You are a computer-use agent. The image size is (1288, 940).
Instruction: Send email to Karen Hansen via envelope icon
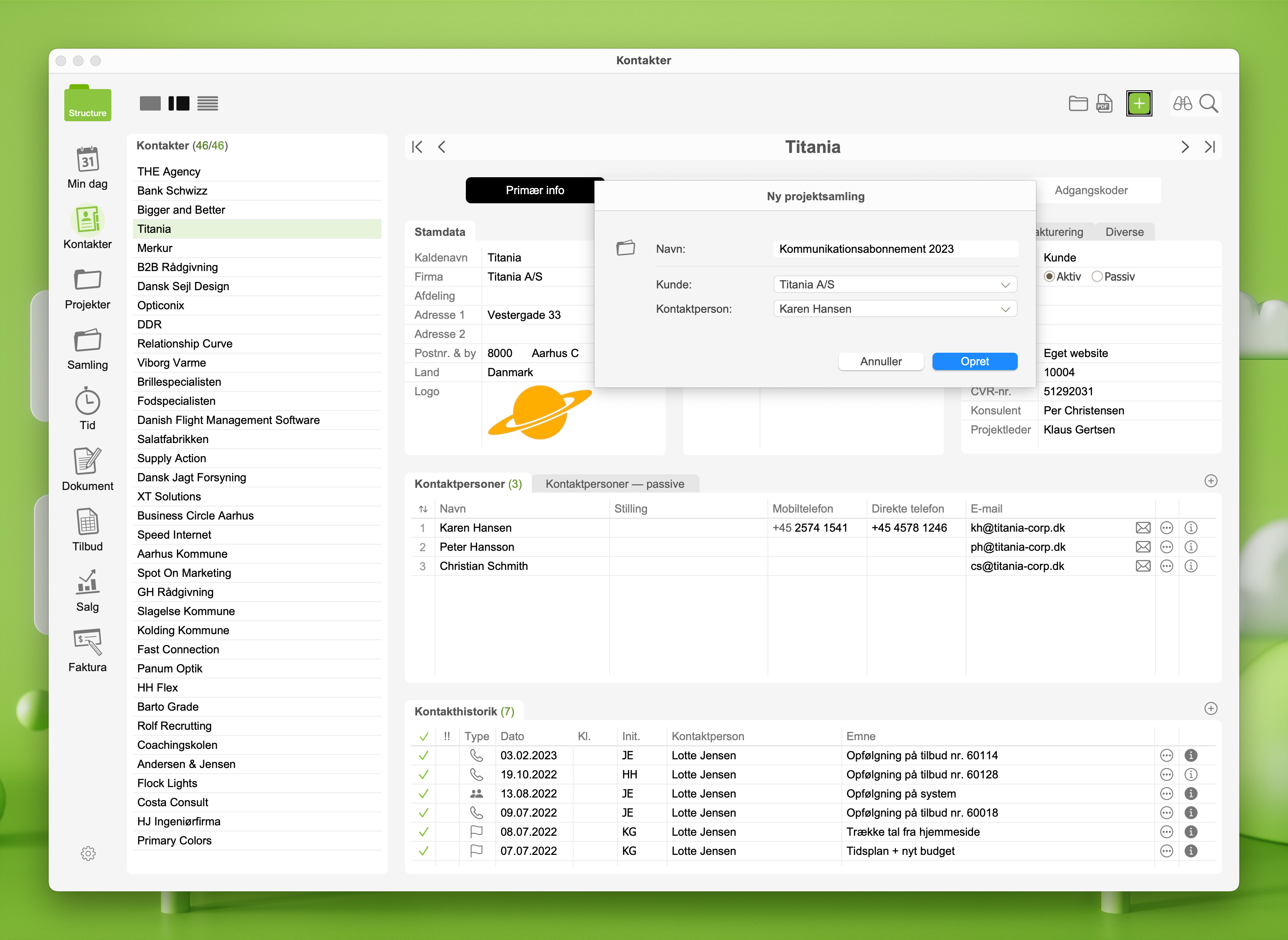(x=1143, y=528)
